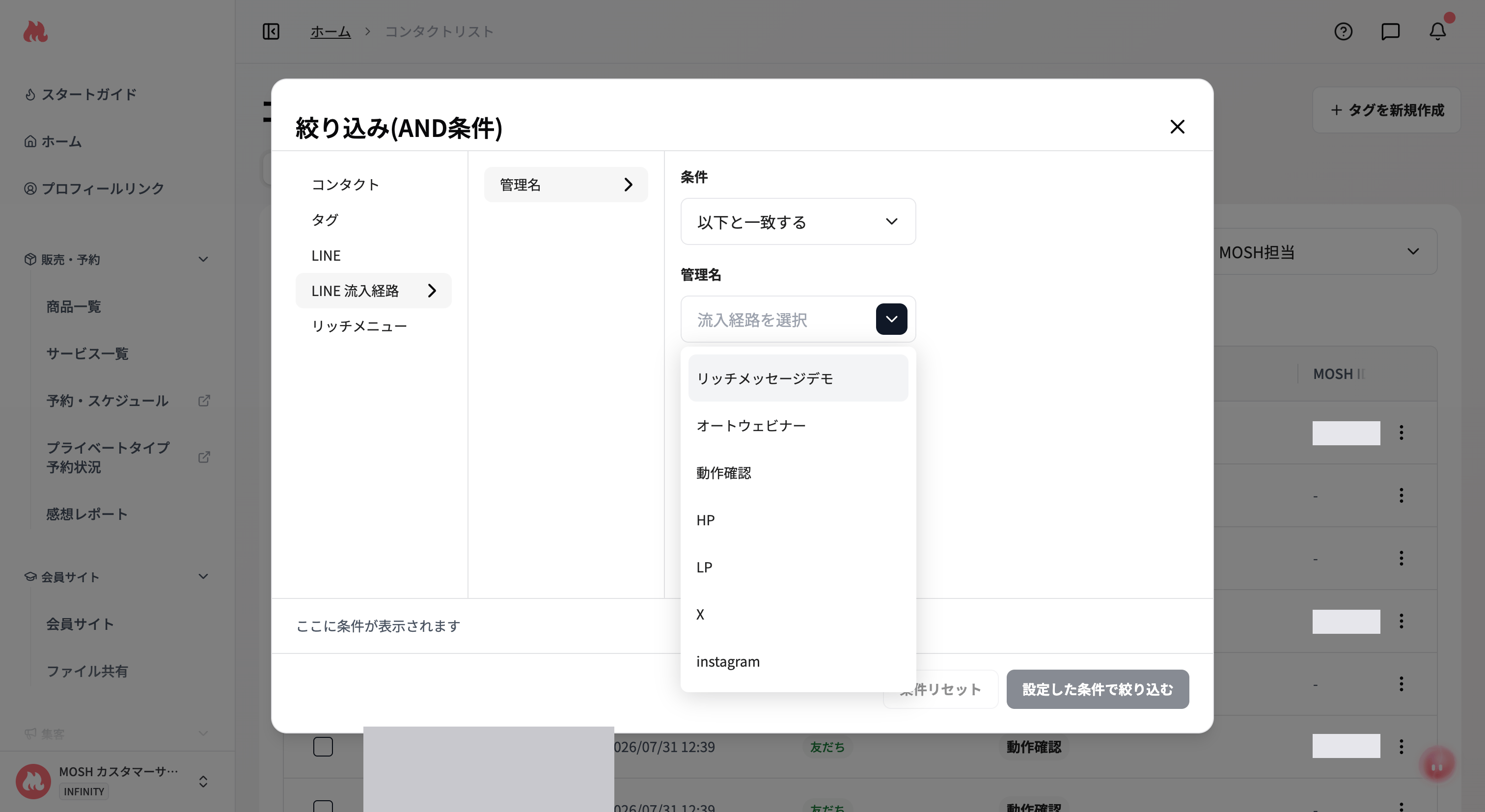The width and height of the screenshot is (1485, 812).
Task: Choose オートウェビナー from list
Action: 798,425
